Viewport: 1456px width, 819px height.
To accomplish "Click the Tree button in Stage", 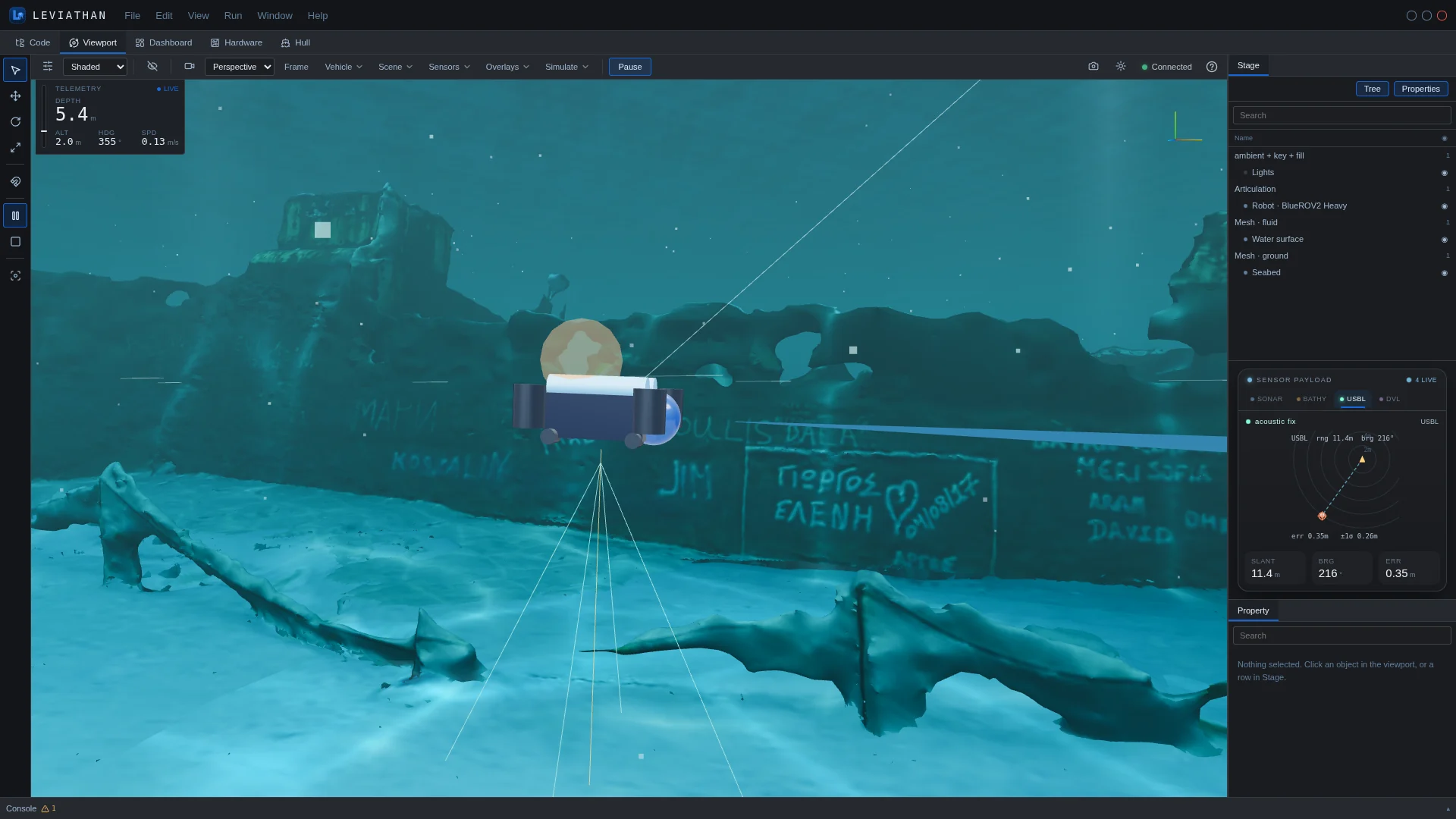I will (1372, 89).
